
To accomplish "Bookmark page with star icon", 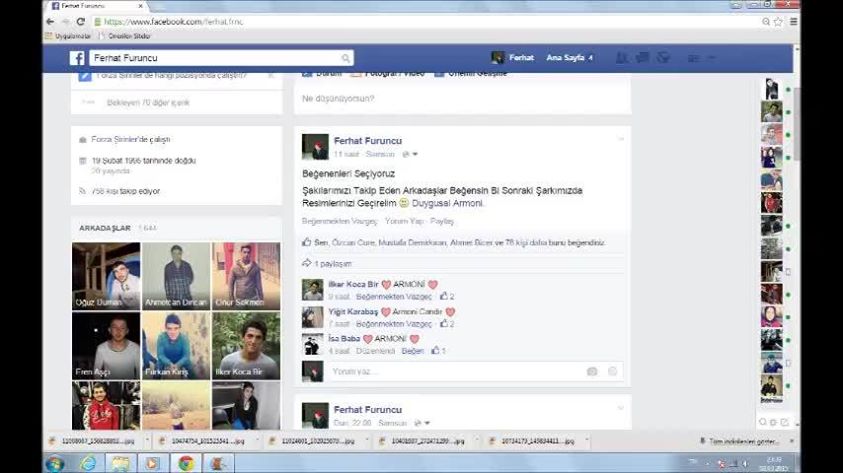I will coord(778,22).
